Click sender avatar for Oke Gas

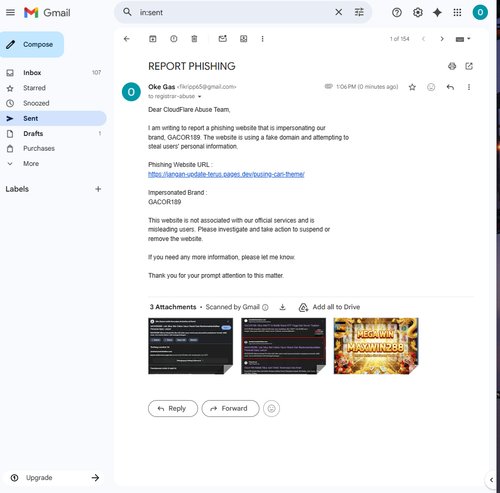(131, 92)
